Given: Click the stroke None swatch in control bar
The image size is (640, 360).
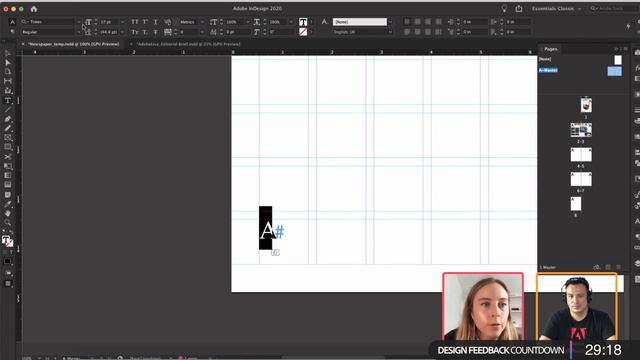Looking at the screenshot, I should coord(303,32).
